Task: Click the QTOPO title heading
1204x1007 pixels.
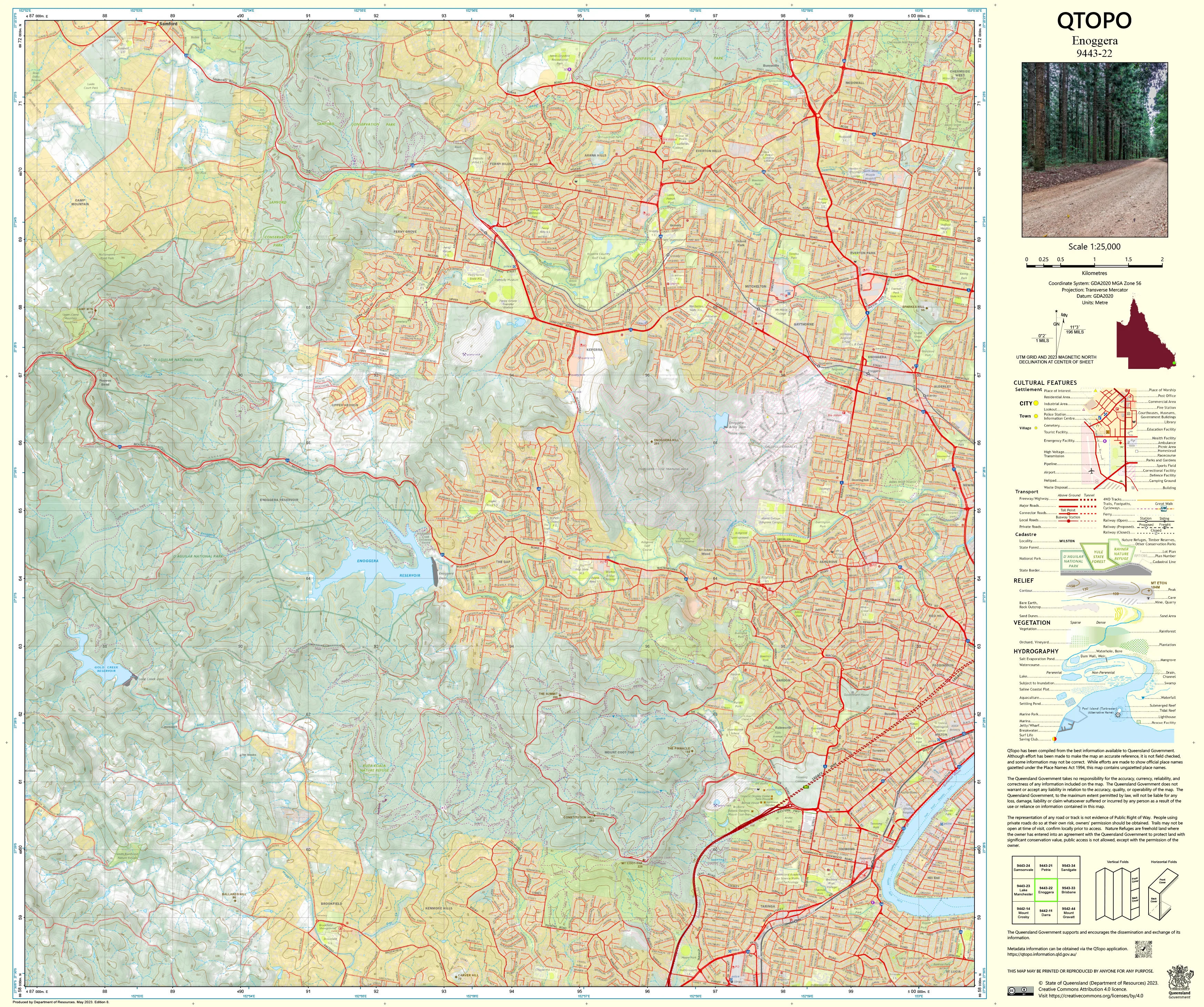Action: coord(1094,21)
